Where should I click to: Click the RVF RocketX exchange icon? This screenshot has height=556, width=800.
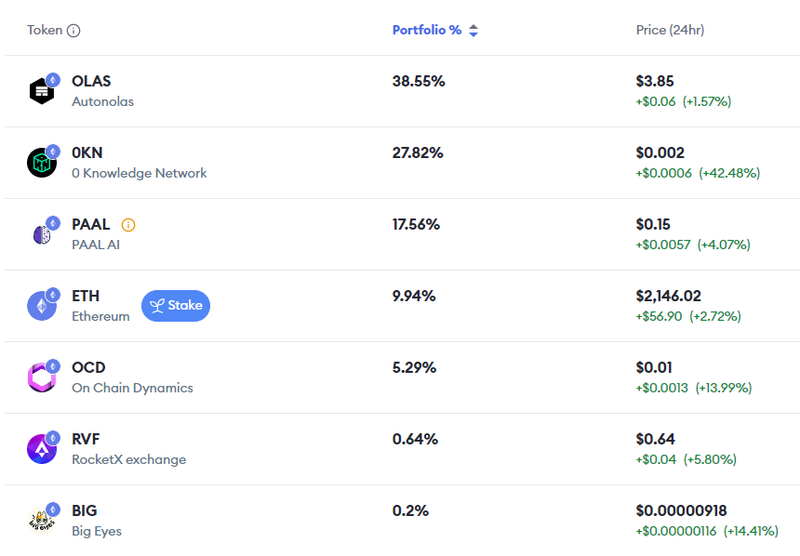pyautogui.click(x=42, y=449)
